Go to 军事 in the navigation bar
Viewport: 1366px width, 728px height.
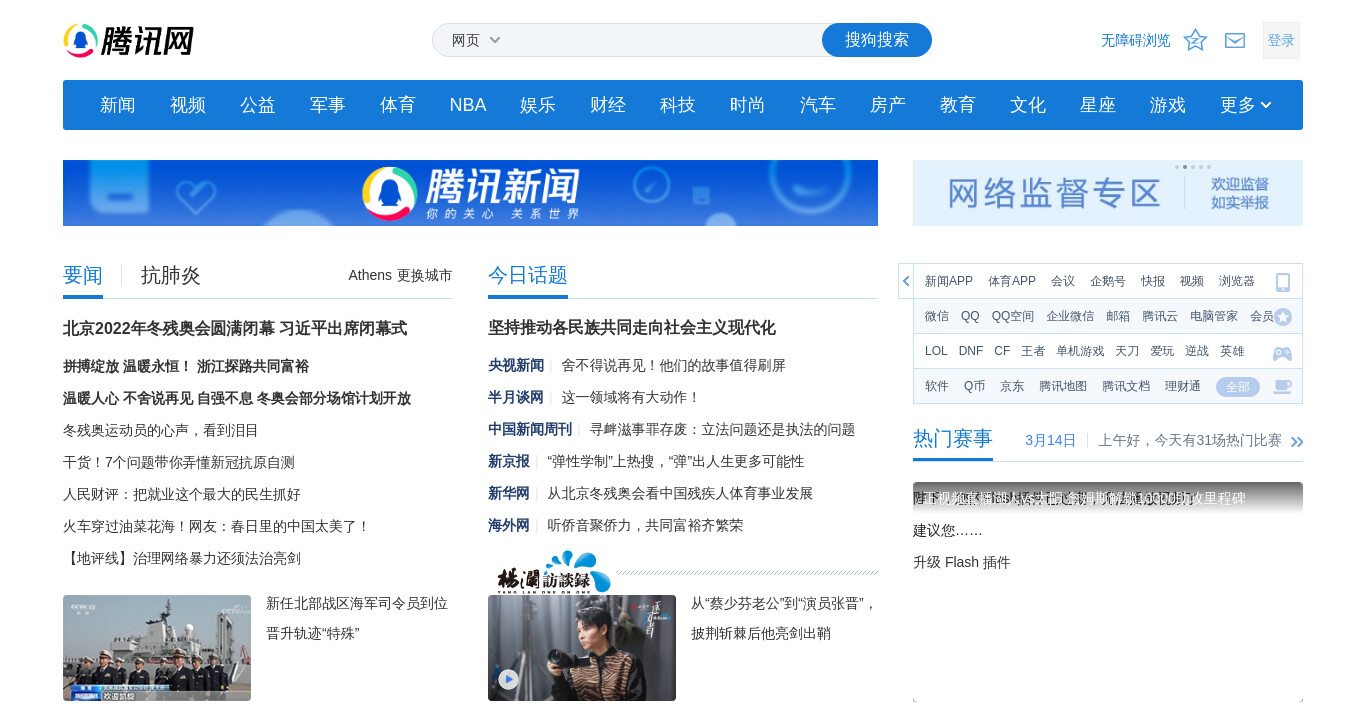pyautogui.click(x=328, y=105)
